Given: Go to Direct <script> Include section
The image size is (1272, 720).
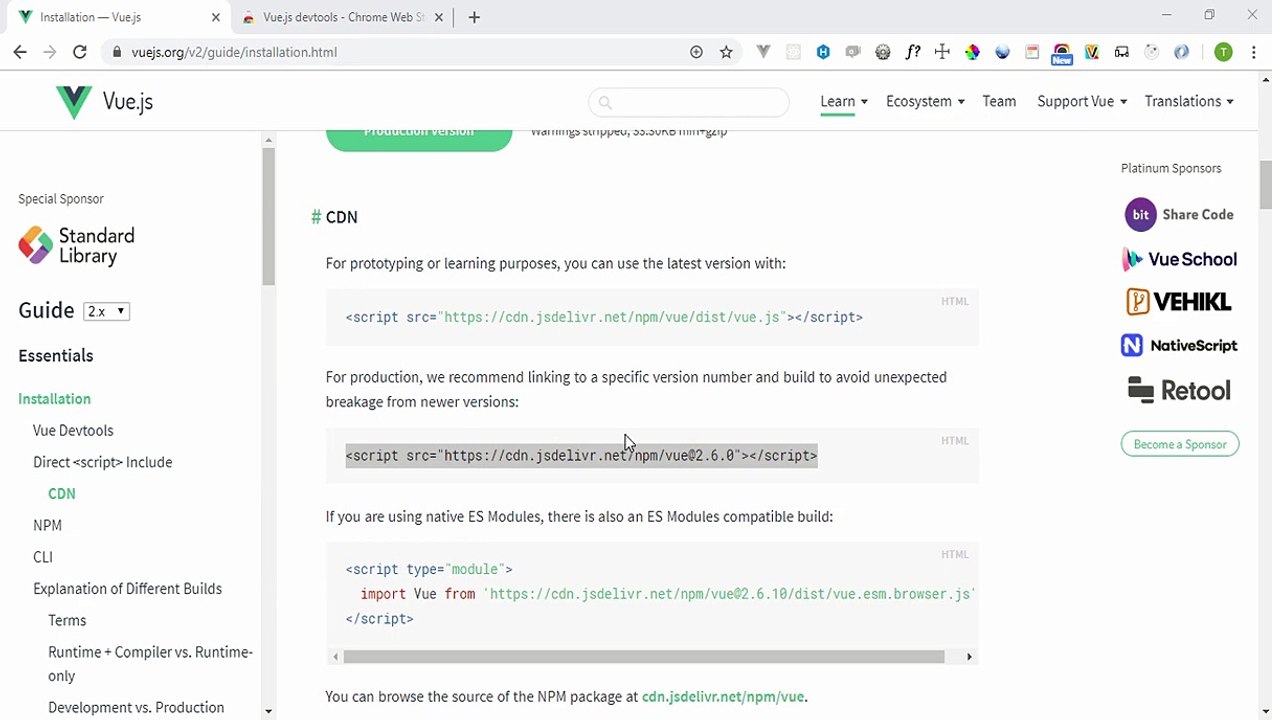Looking at the screenshot, I should click(102, 462).
